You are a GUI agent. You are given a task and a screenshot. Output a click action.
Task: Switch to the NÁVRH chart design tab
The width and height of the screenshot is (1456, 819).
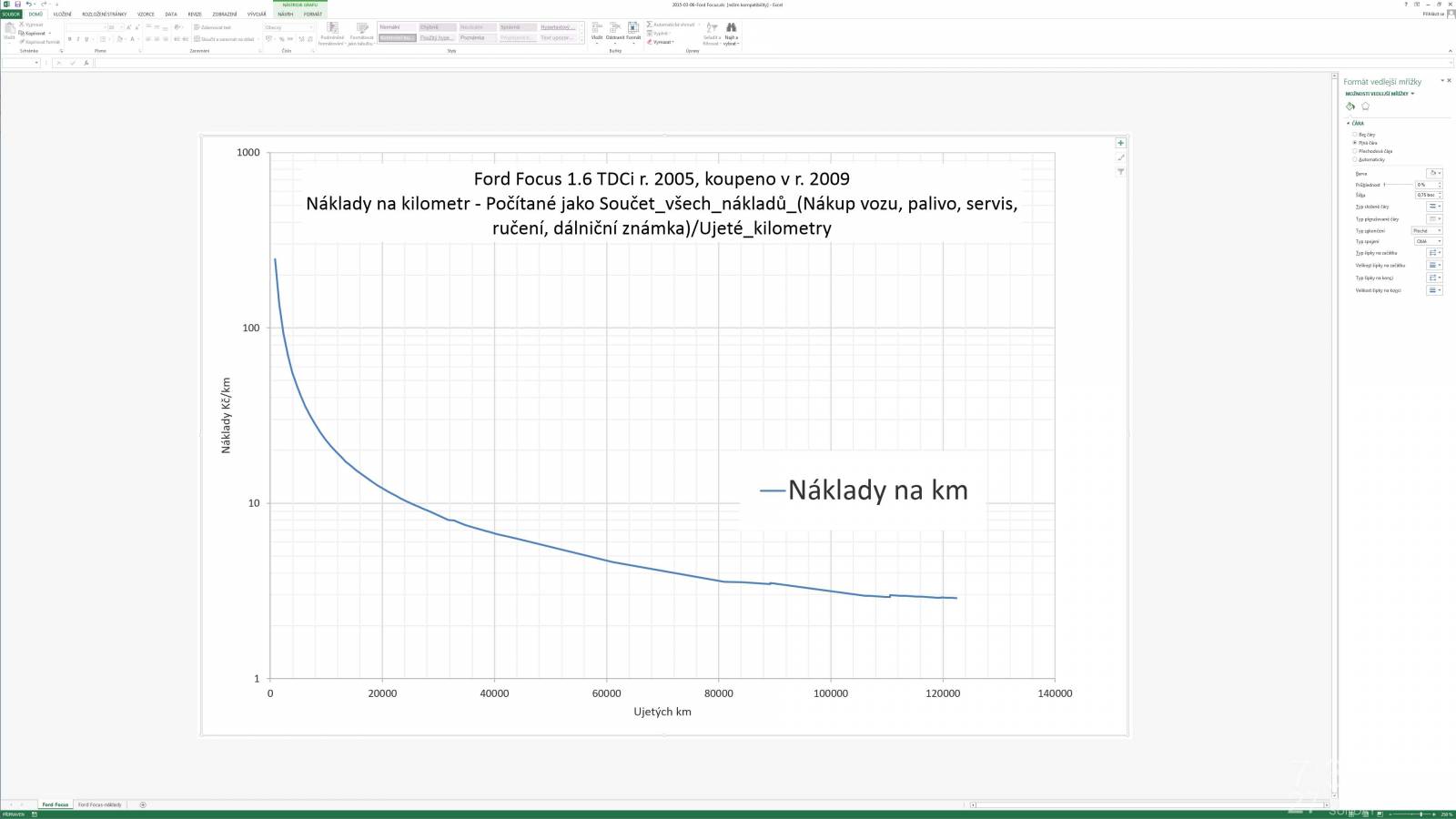coord(286,14)
